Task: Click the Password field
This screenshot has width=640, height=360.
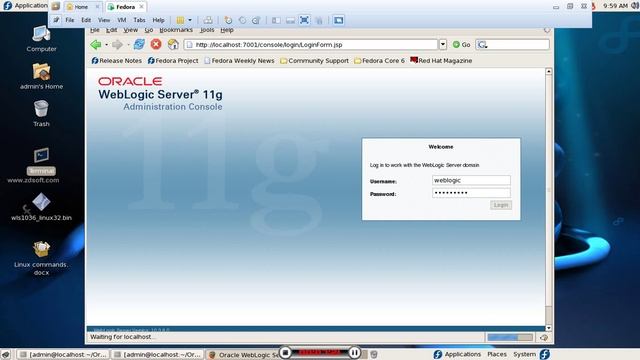Action: click(471, 193)
